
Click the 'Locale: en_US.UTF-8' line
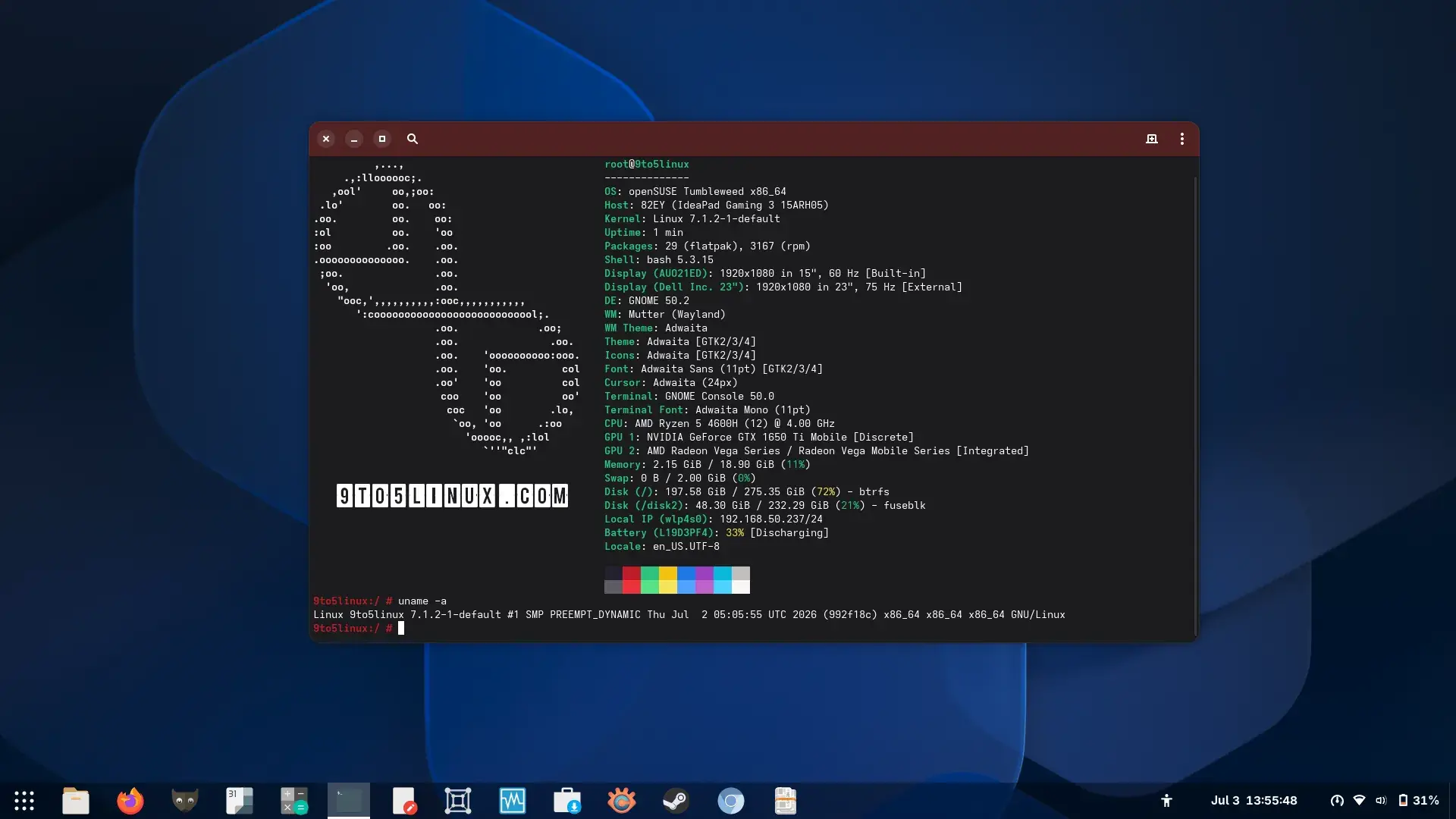pyautogui.click(x=662, y=547)
